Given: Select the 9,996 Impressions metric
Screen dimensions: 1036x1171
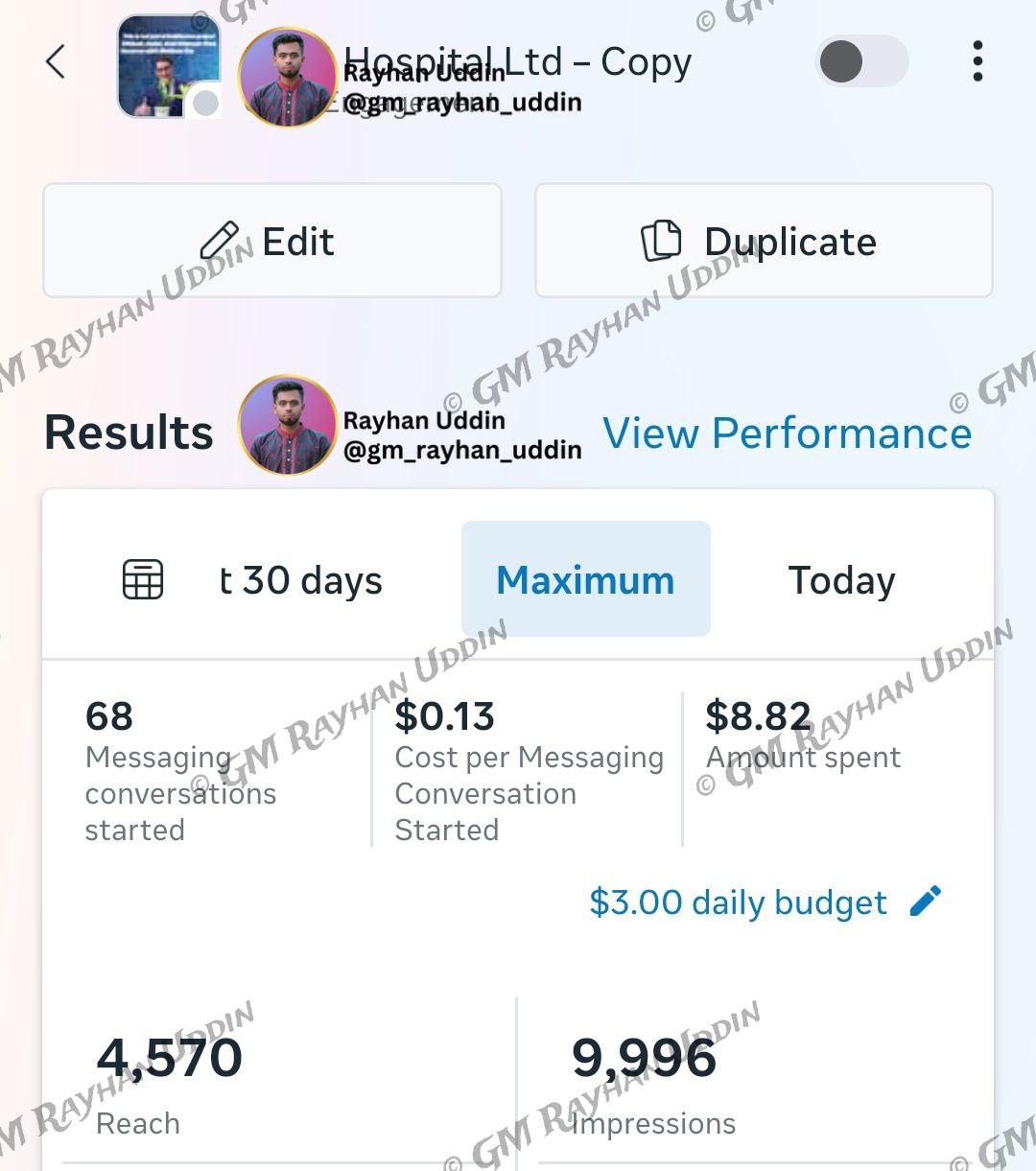Looking at the screenshot, I should point(652,1085).
